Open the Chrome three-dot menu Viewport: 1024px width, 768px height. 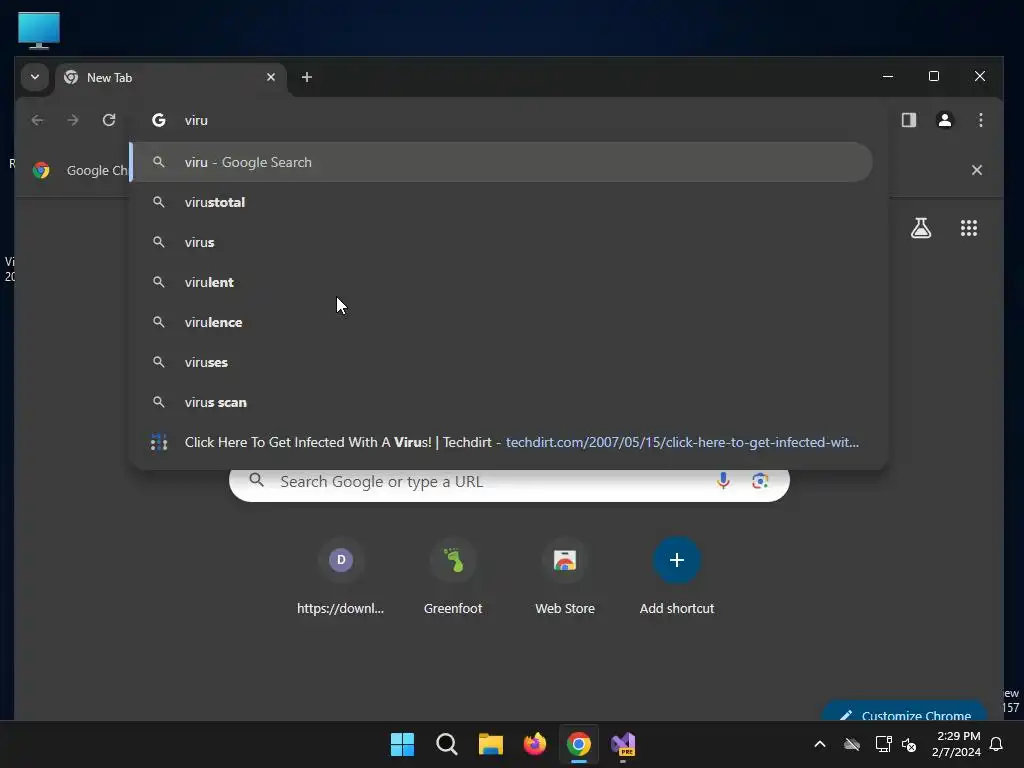click(981, 120)
